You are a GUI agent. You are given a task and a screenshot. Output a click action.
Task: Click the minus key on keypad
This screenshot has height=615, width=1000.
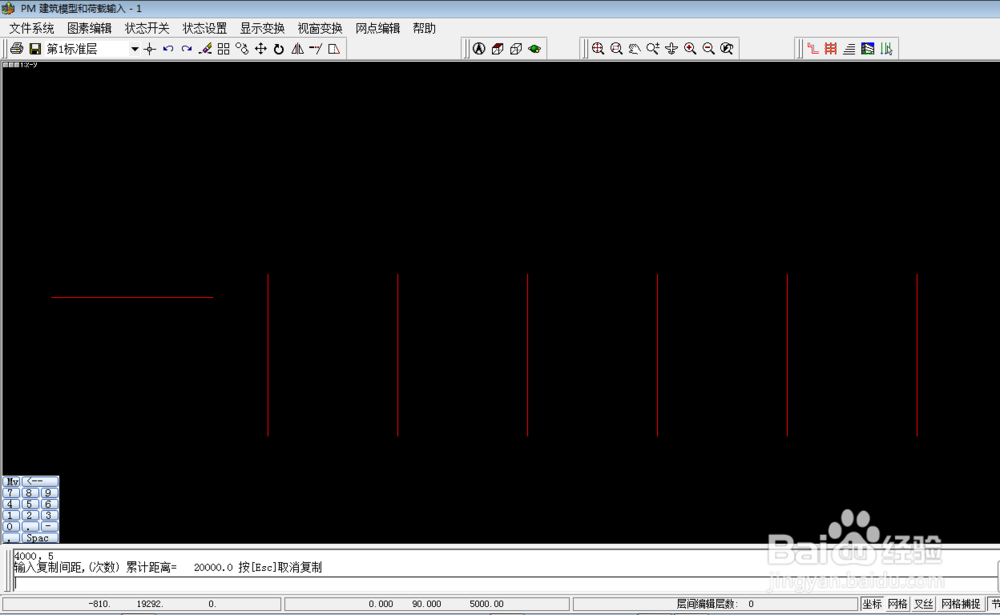click(48, 527)
